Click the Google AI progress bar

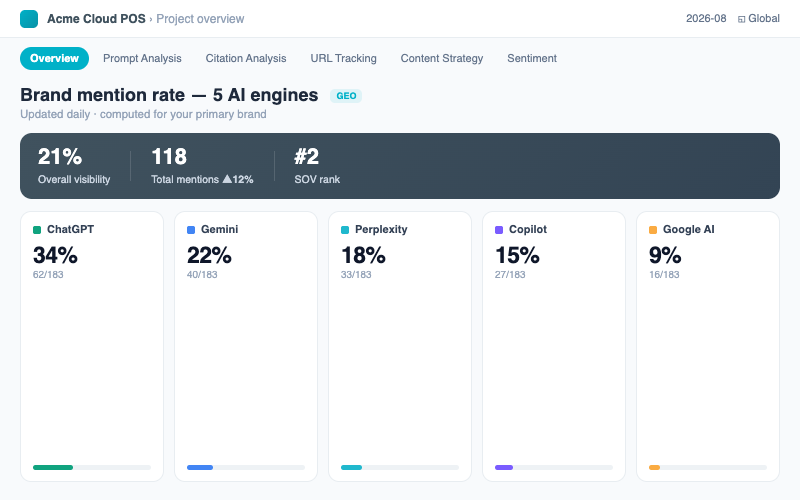[x=708, y=467]
